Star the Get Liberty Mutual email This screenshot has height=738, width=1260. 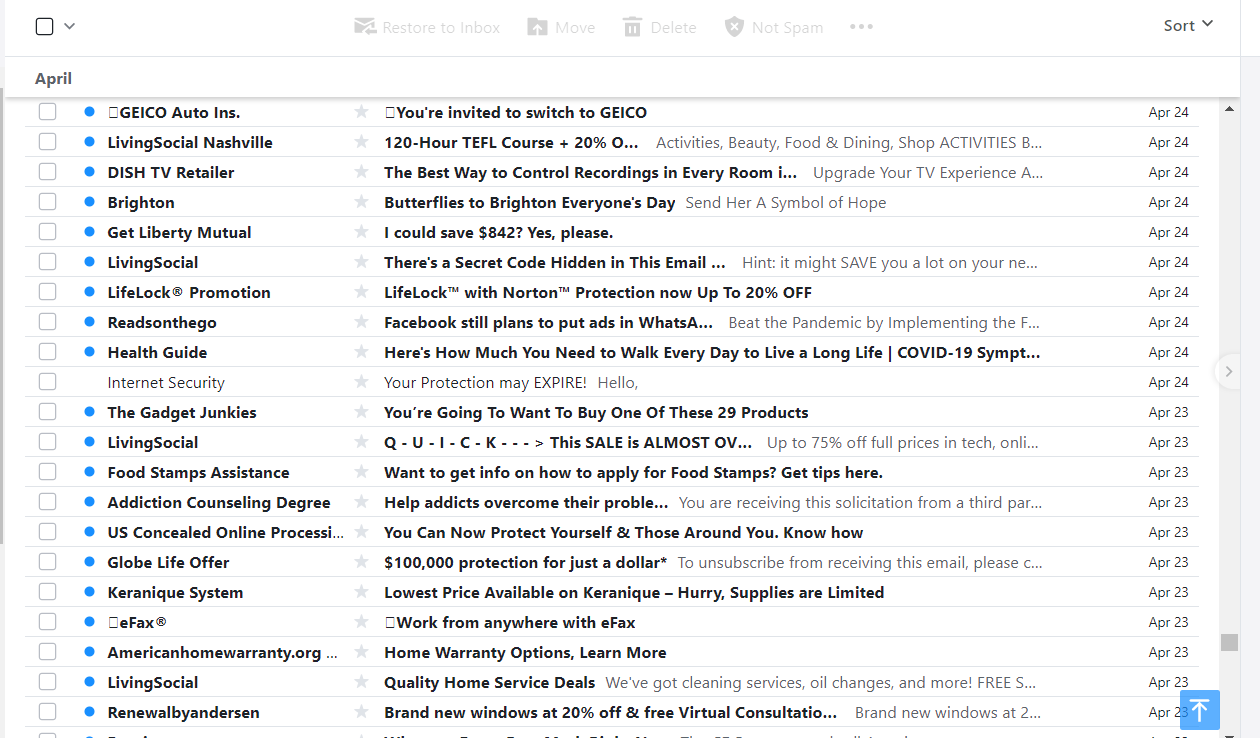[361, 232]
